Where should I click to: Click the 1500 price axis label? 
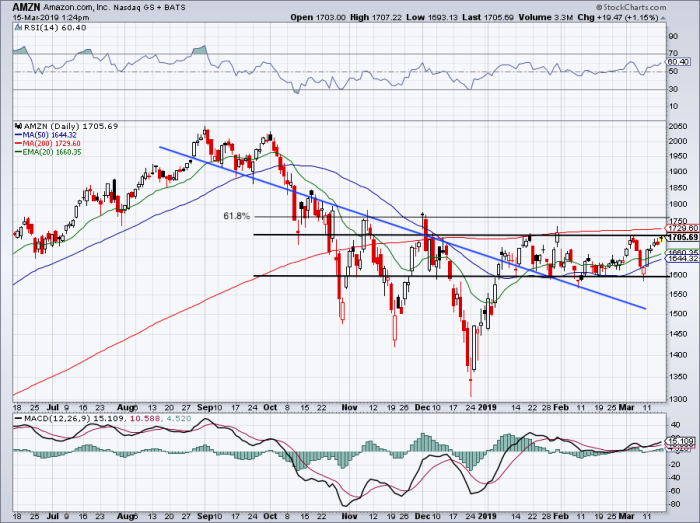point(678,314)
